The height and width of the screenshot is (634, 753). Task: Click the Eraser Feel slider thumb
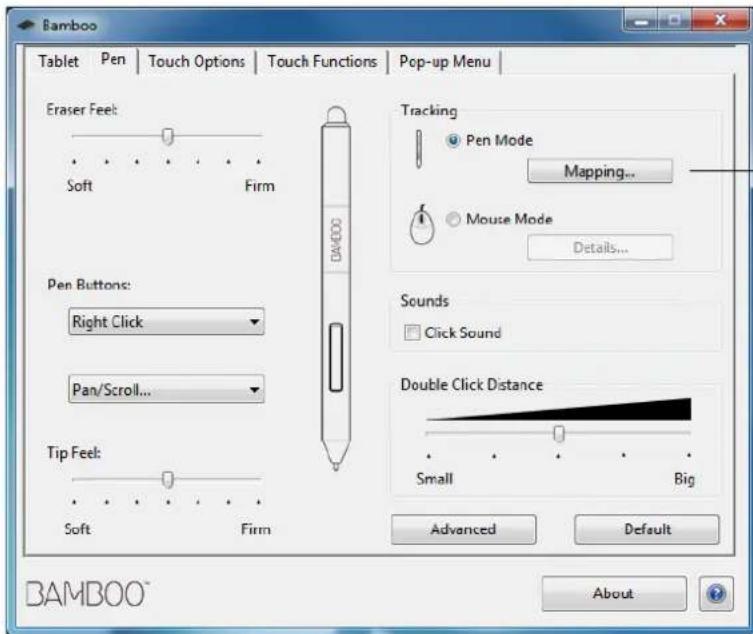[168, 136]
